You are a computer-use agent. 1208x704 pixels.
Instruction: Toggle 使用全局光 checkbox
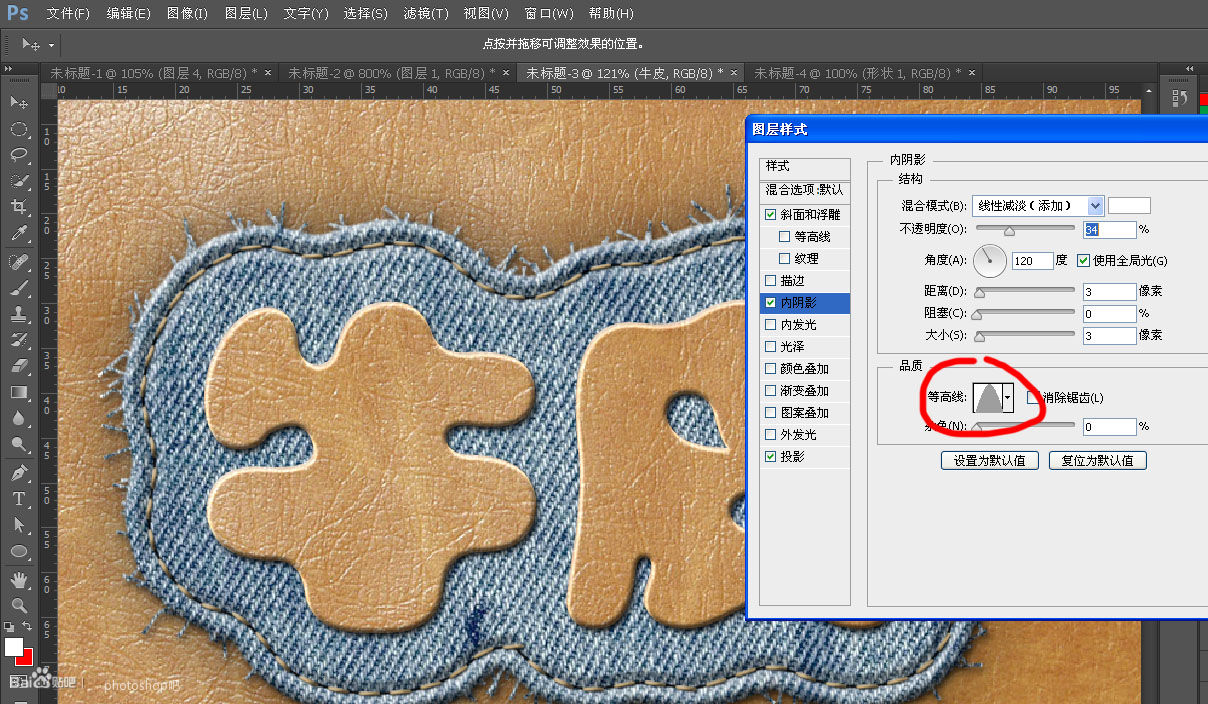(x=1083, y=261)
